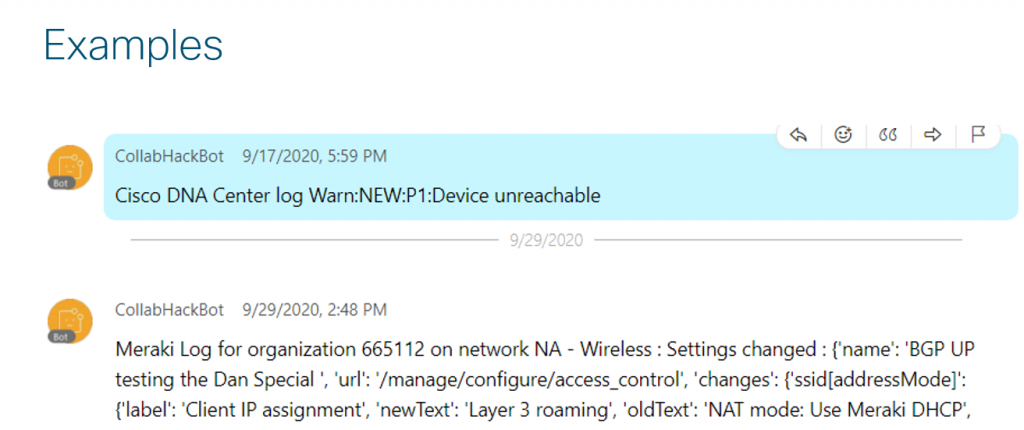Forward the message with the right arrow icon
Screen dimensions: 1024x430
[932, 135]
